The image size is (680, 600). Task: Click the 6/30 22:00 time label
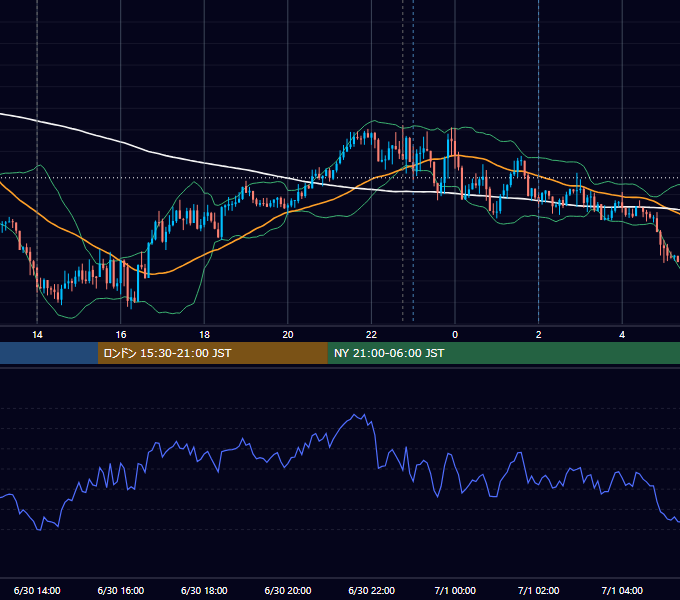pos(372,590)
